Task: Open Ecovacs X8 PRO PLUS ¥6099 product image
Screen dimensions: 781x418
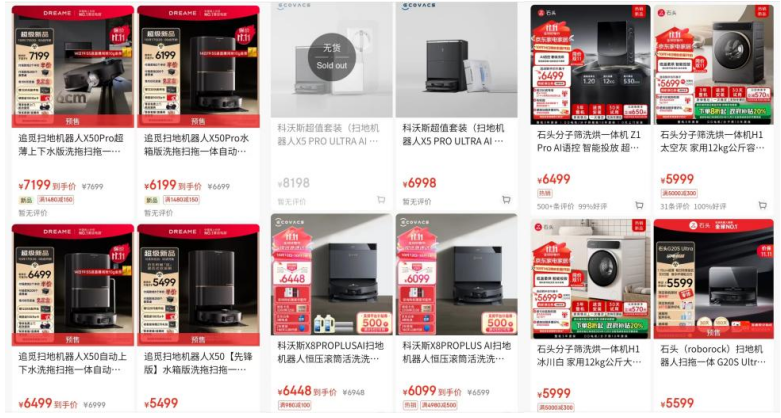Action: point(457,275)
